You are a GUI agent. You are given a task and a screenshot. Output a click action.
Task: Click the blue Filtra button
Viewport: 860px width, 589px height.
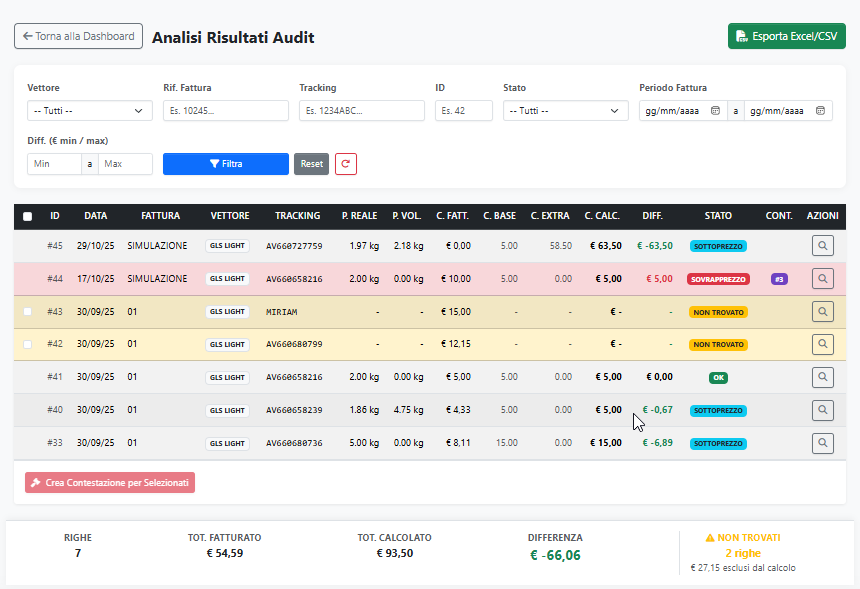pyautogui.click(x=225, y=164)
